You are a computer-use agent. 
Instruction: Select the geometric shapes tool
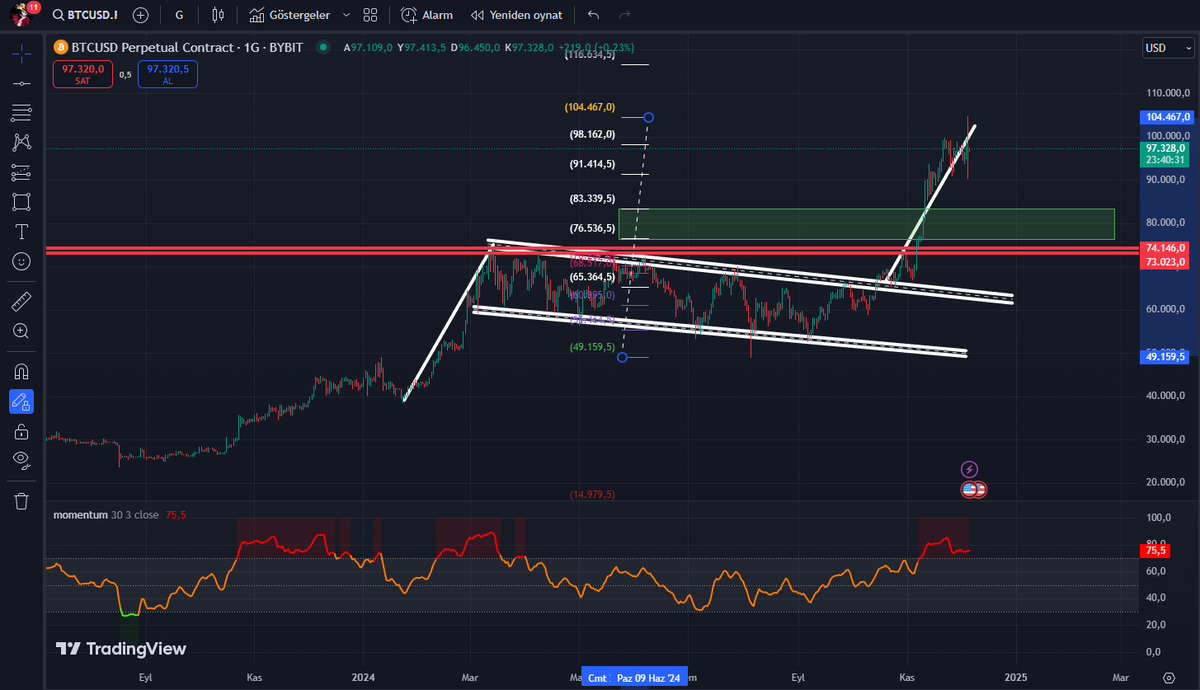coord(21,201)
